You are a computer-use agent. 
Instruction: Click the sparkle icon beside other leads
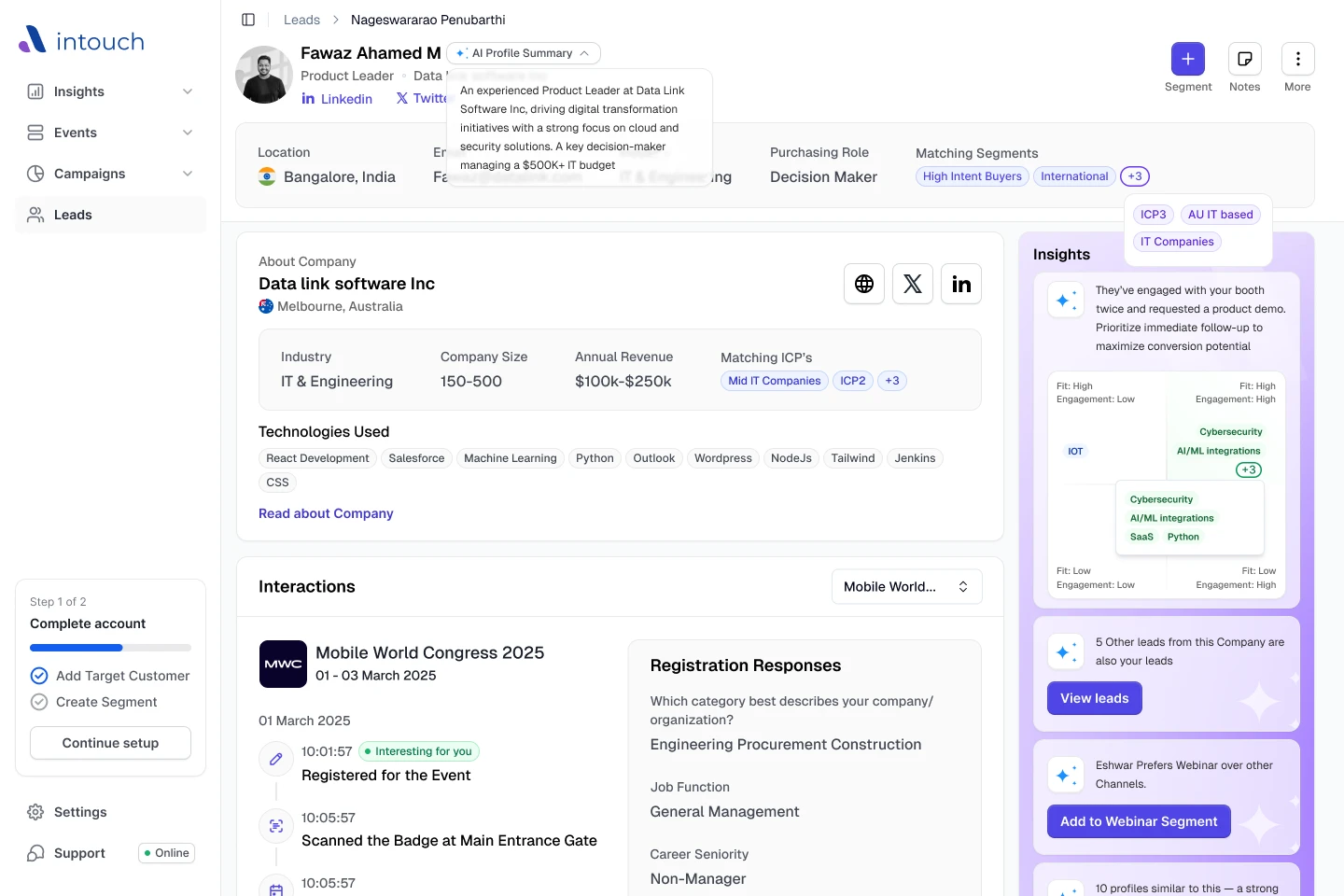coord(1065,651)
